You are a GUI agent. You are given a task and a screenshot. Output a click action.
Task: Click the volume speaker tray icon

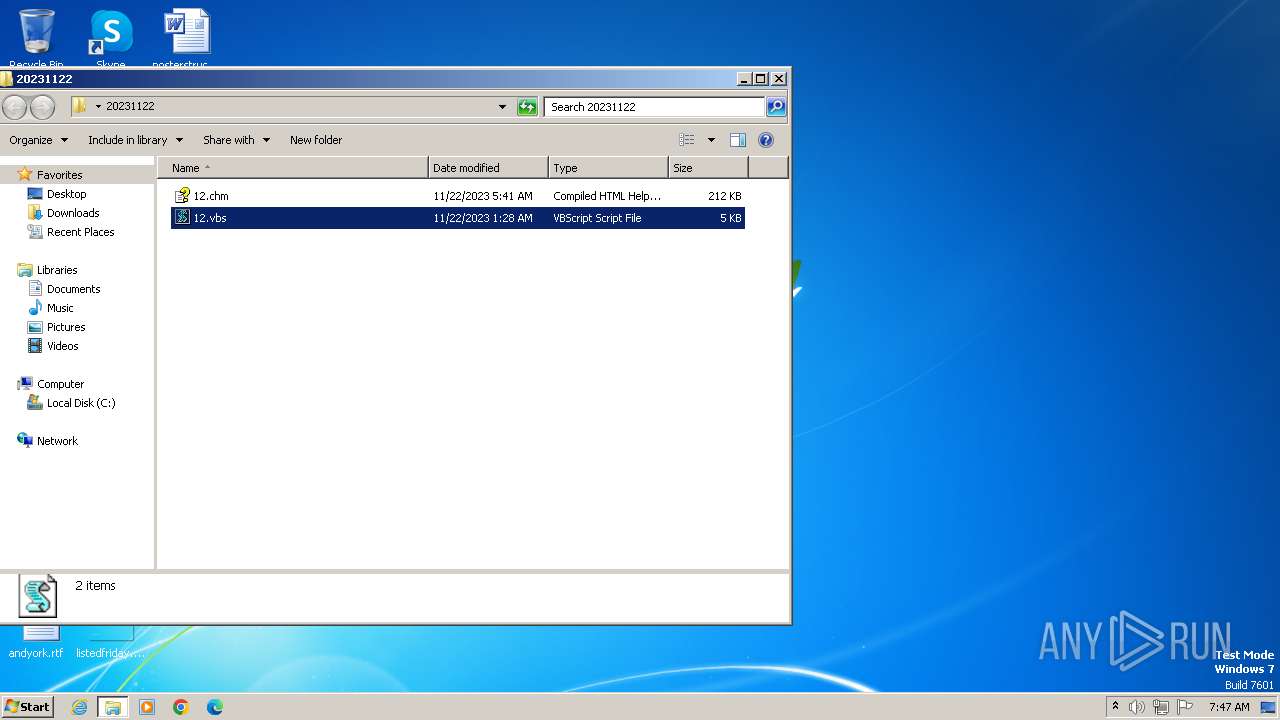1137,707
